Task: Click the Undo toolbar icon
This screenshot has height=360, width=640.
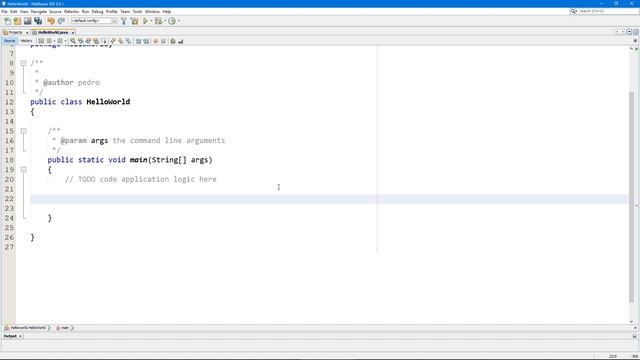Action: coord(51,21)
